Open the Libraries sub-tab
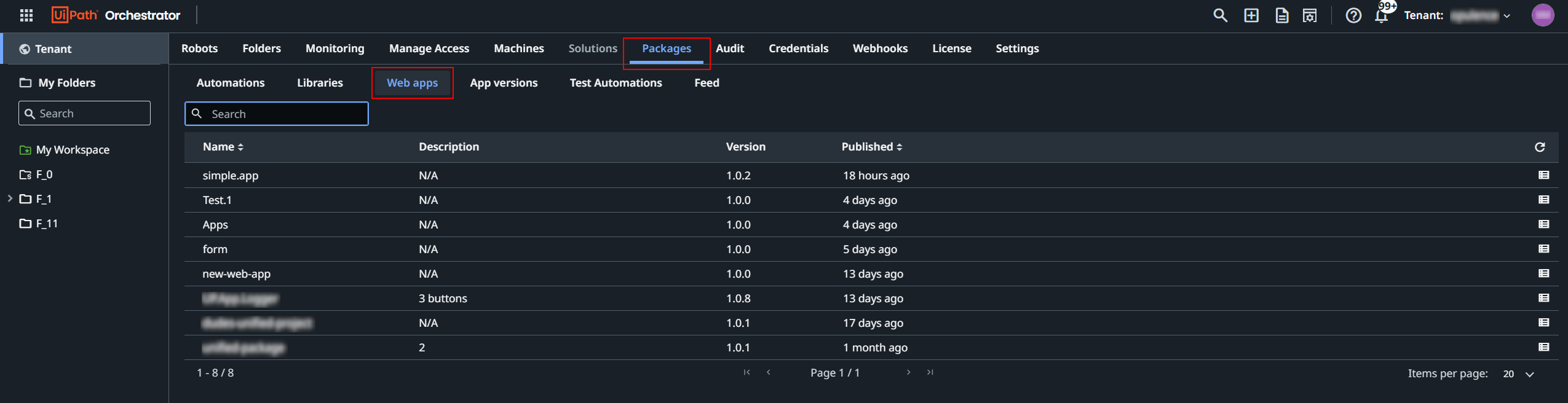The height and width of the screenshot is (403, 1568). click(x=320, y=83)
